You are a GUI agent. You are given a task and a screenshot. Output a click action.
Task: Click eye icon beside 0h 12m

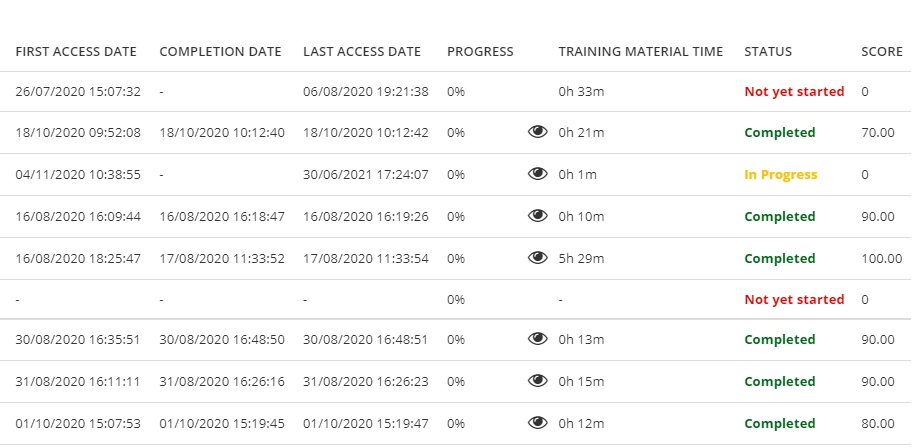pos(538,423)
